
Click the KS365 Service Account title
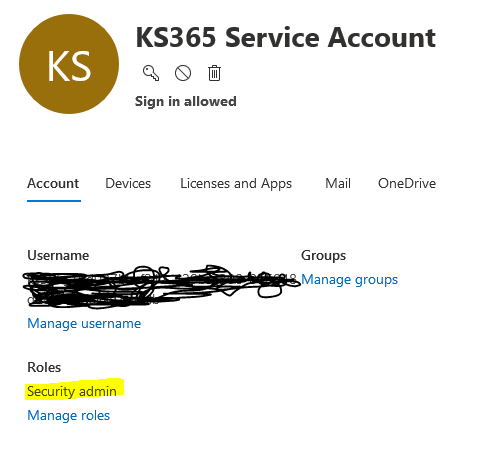click(286, 37)
